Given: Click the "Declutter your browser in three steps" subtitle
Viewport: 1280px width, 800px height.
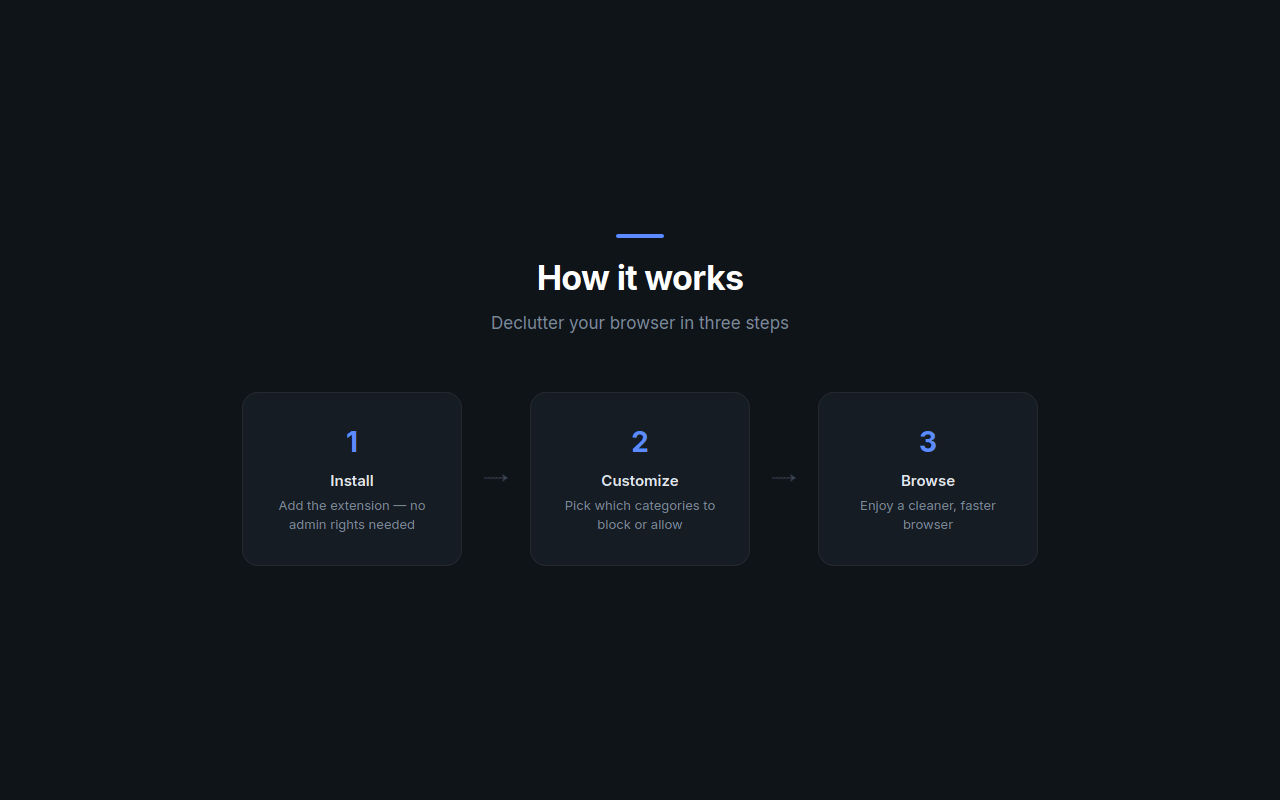Looking at the screenshot, I should 640,323.
